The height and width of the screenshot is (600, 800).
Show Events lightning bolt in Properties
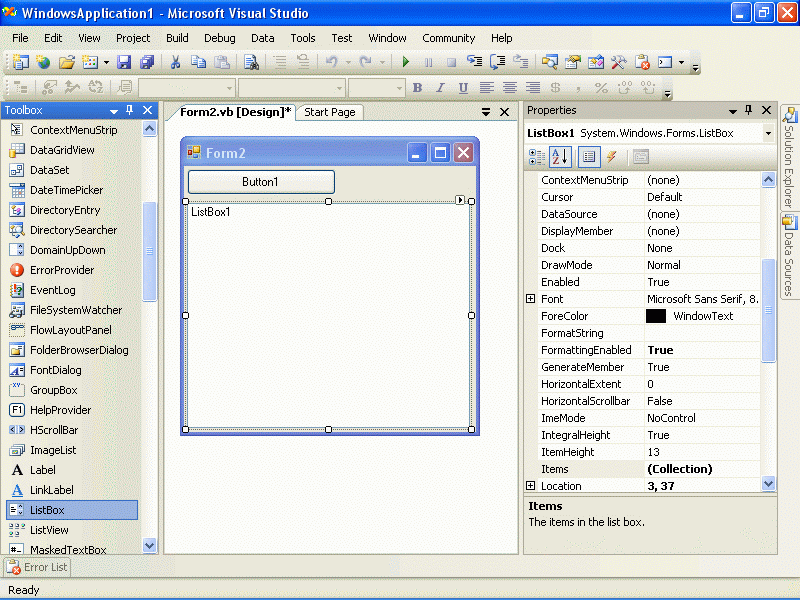click(611, 157)
